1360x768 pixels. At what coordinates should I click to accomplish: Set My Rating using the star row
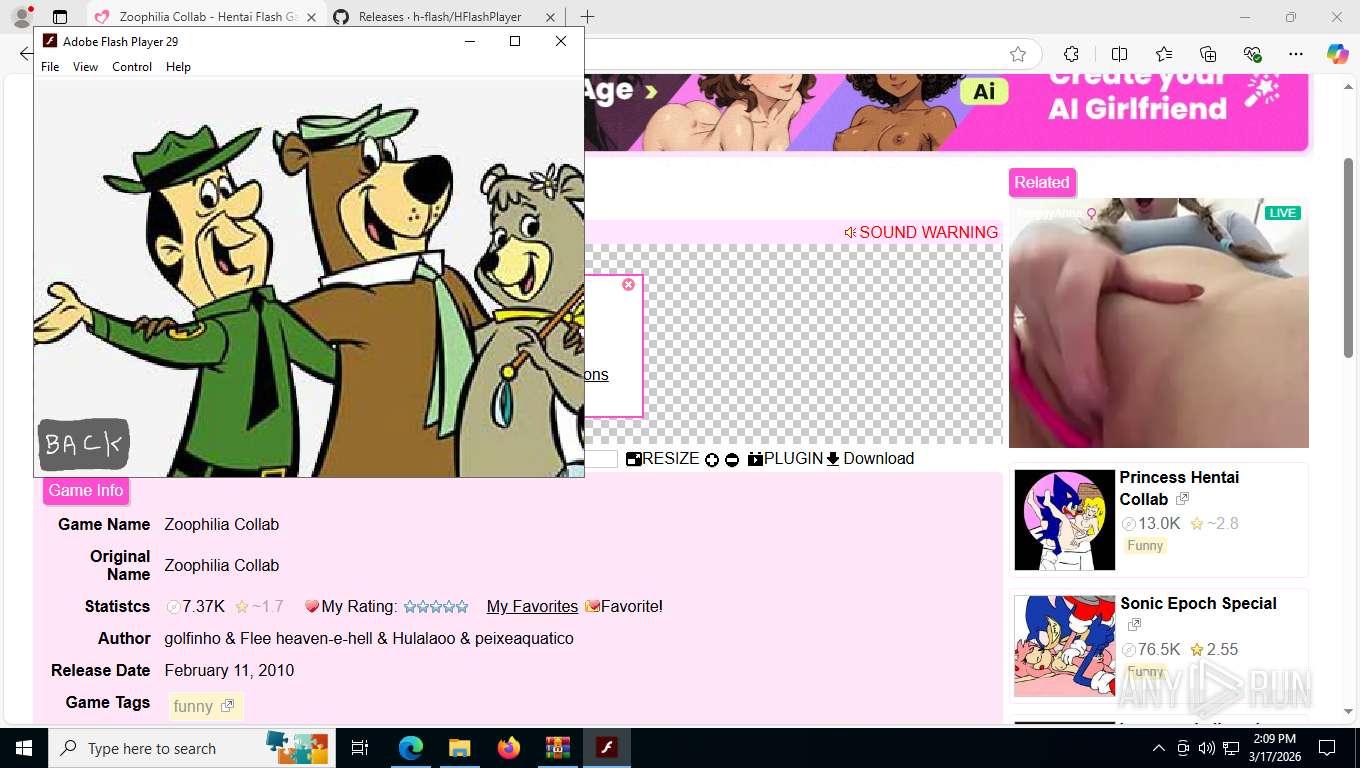[x=436, y=607]
